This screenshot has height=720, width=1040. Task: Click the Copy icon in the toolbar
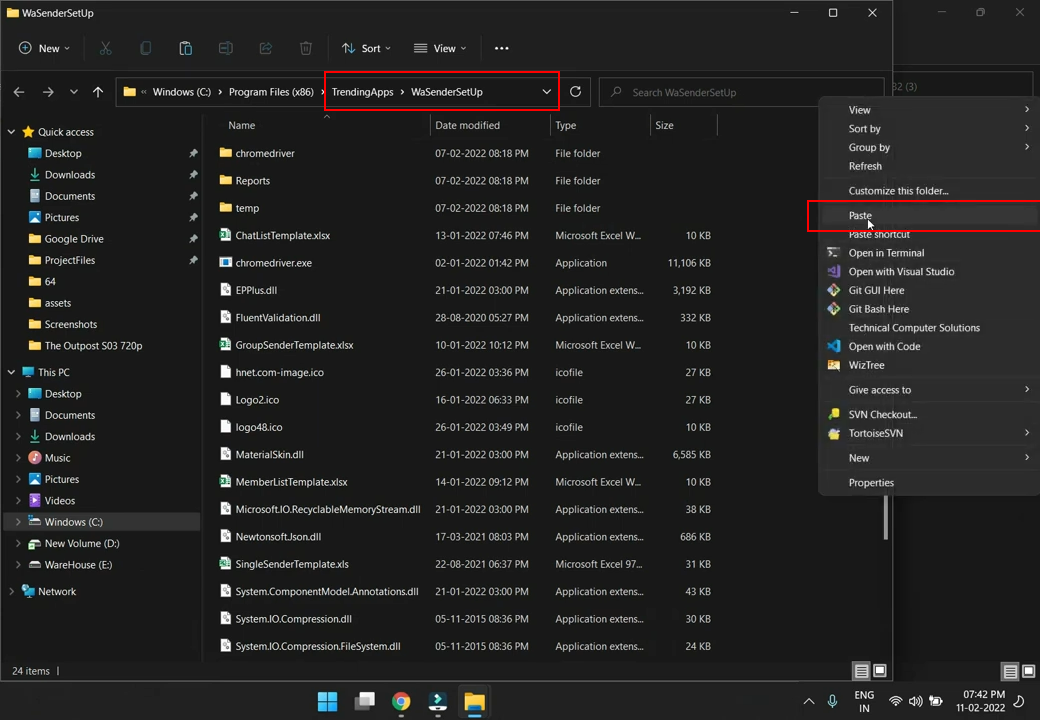click(x=146, y=48)
